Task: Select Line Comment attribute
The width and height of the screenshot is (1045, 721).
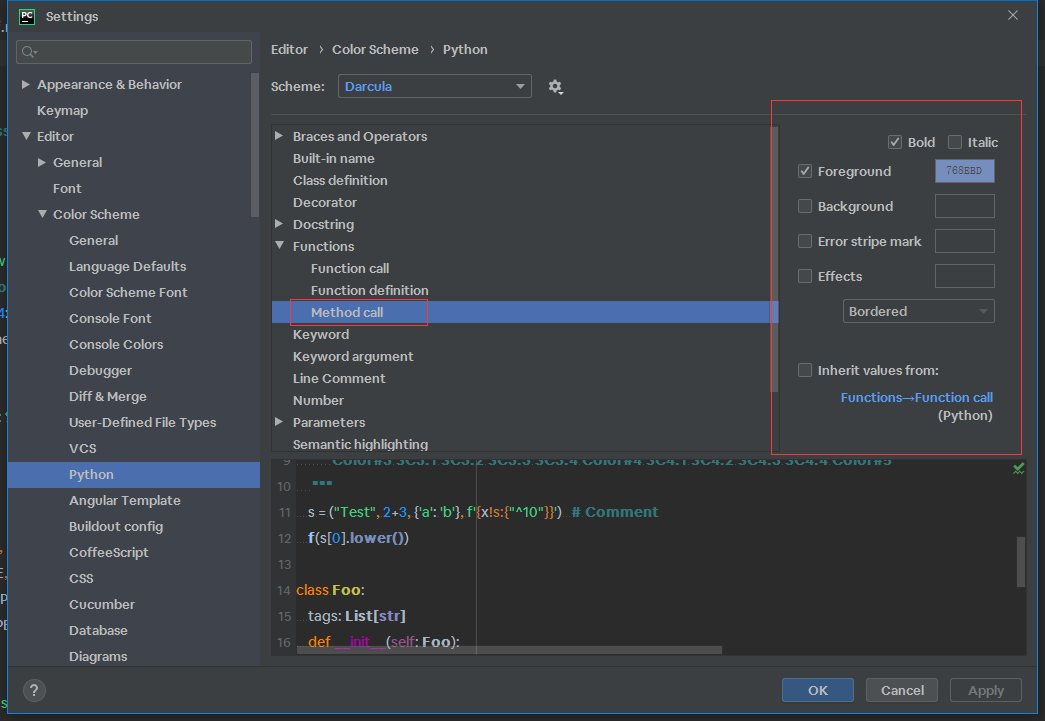Action: pyautogui.click(x=339, y=378)
